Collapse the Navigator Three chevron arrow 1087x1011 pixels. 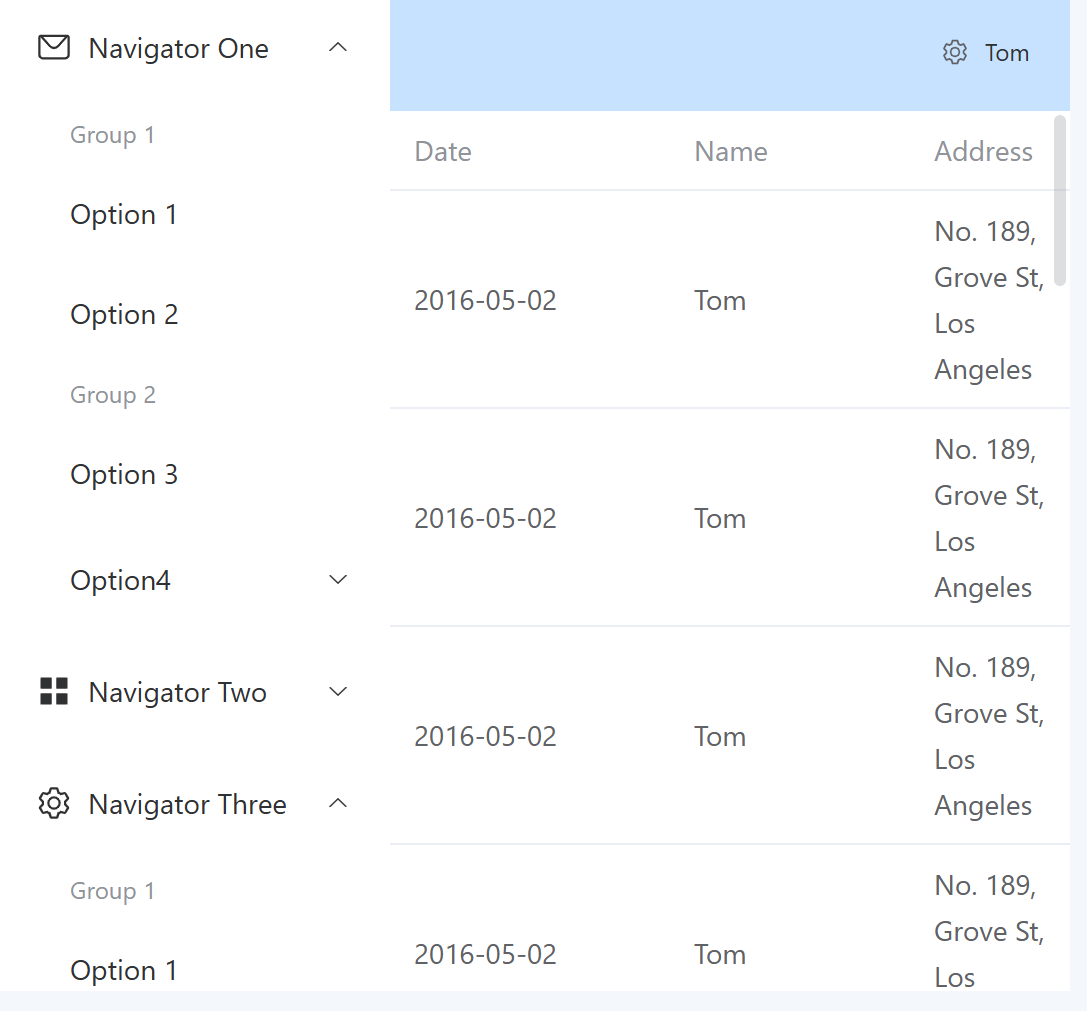[x=339, y=803]
